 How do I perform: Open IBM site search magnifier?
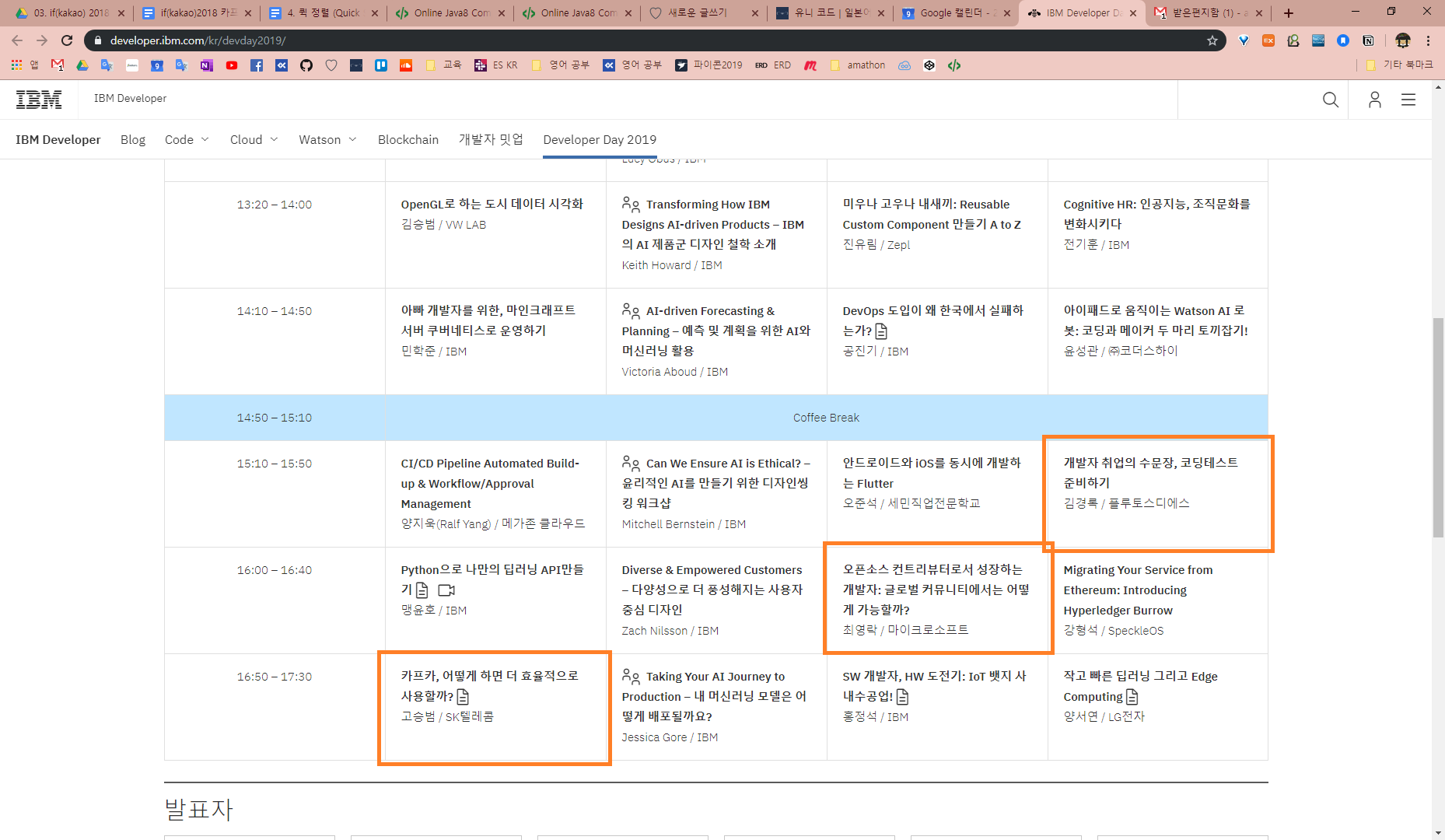(1331, 100)
